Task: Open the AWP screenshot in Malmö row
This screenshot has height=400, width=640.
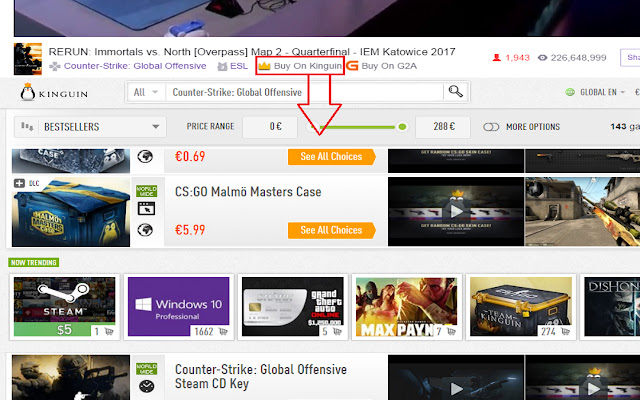Action: tap(582, 211)
